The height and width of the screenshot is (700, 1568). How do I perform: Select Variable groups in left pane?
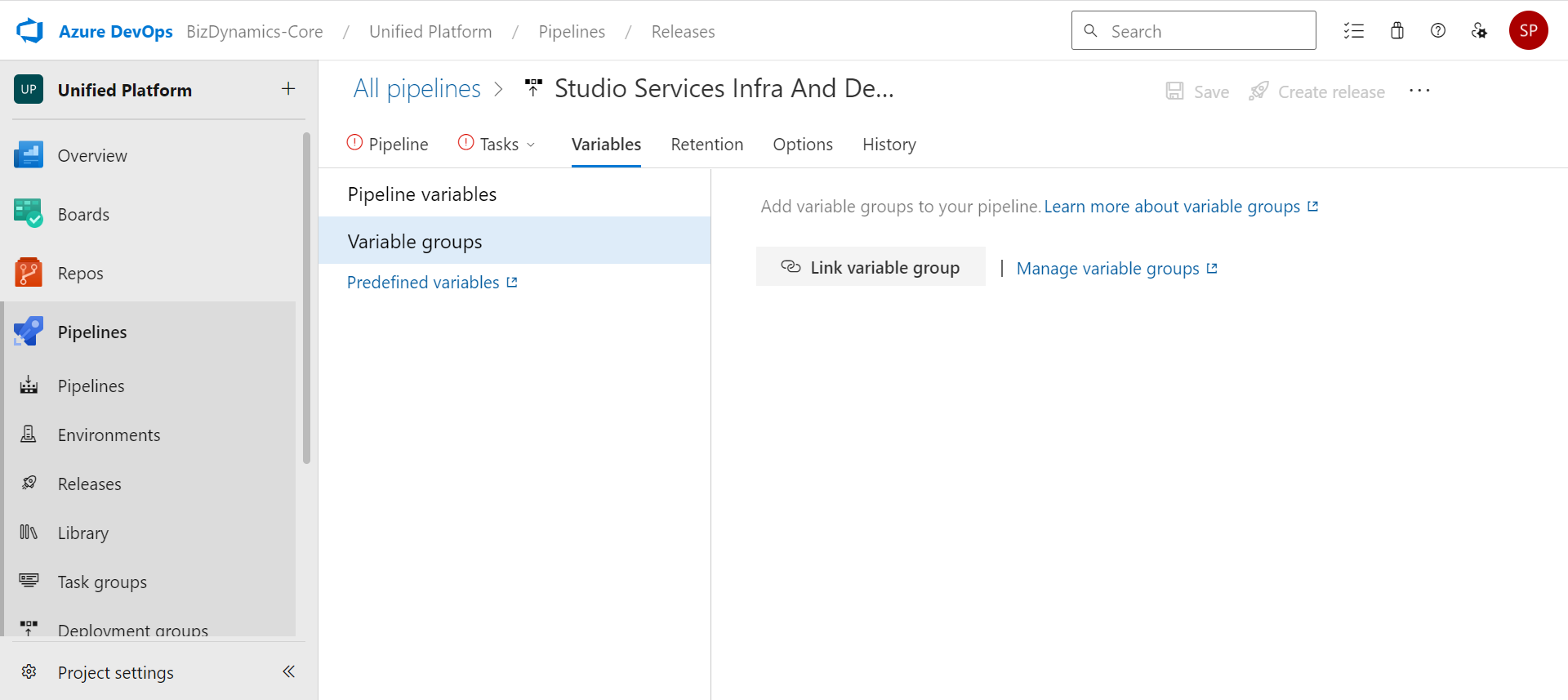(514, 241)
